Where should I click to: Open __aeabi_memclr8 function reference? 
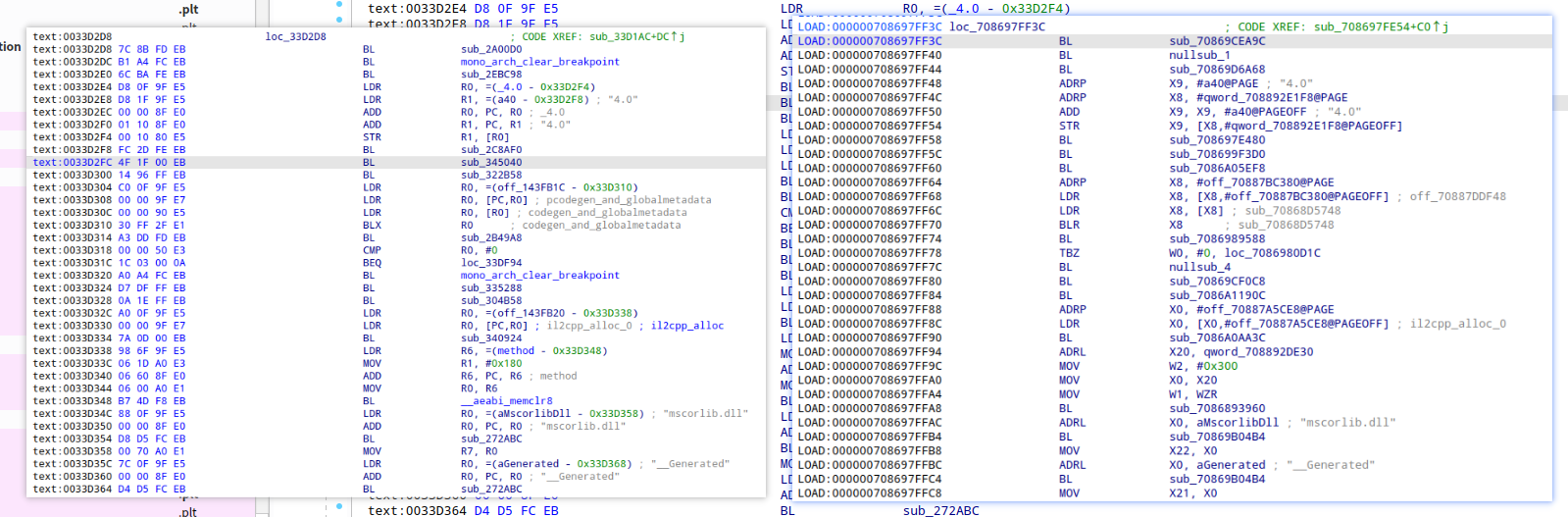506,401
